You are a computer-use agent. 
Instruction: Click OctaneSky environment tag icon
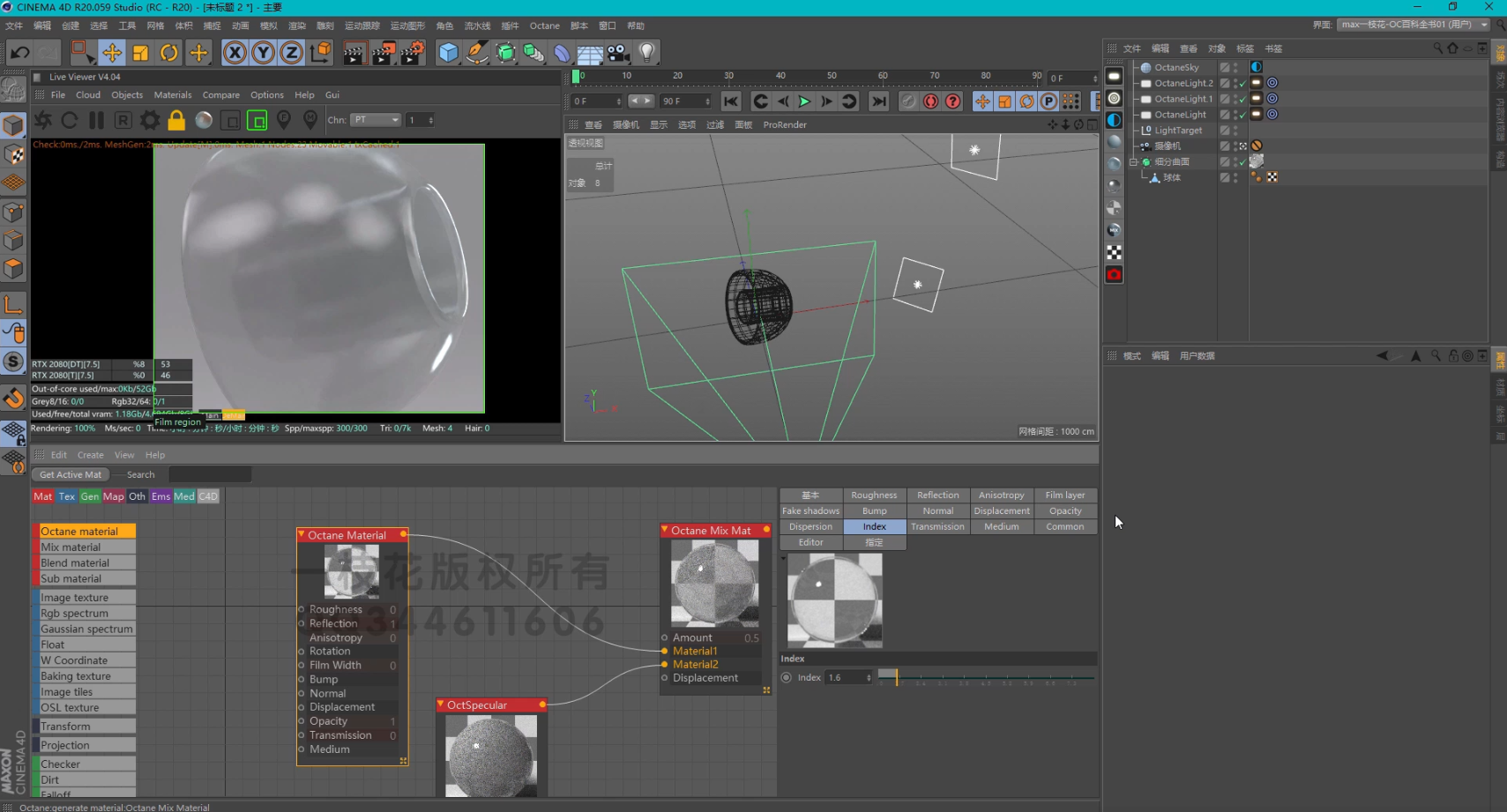[x=1257, y=67]
